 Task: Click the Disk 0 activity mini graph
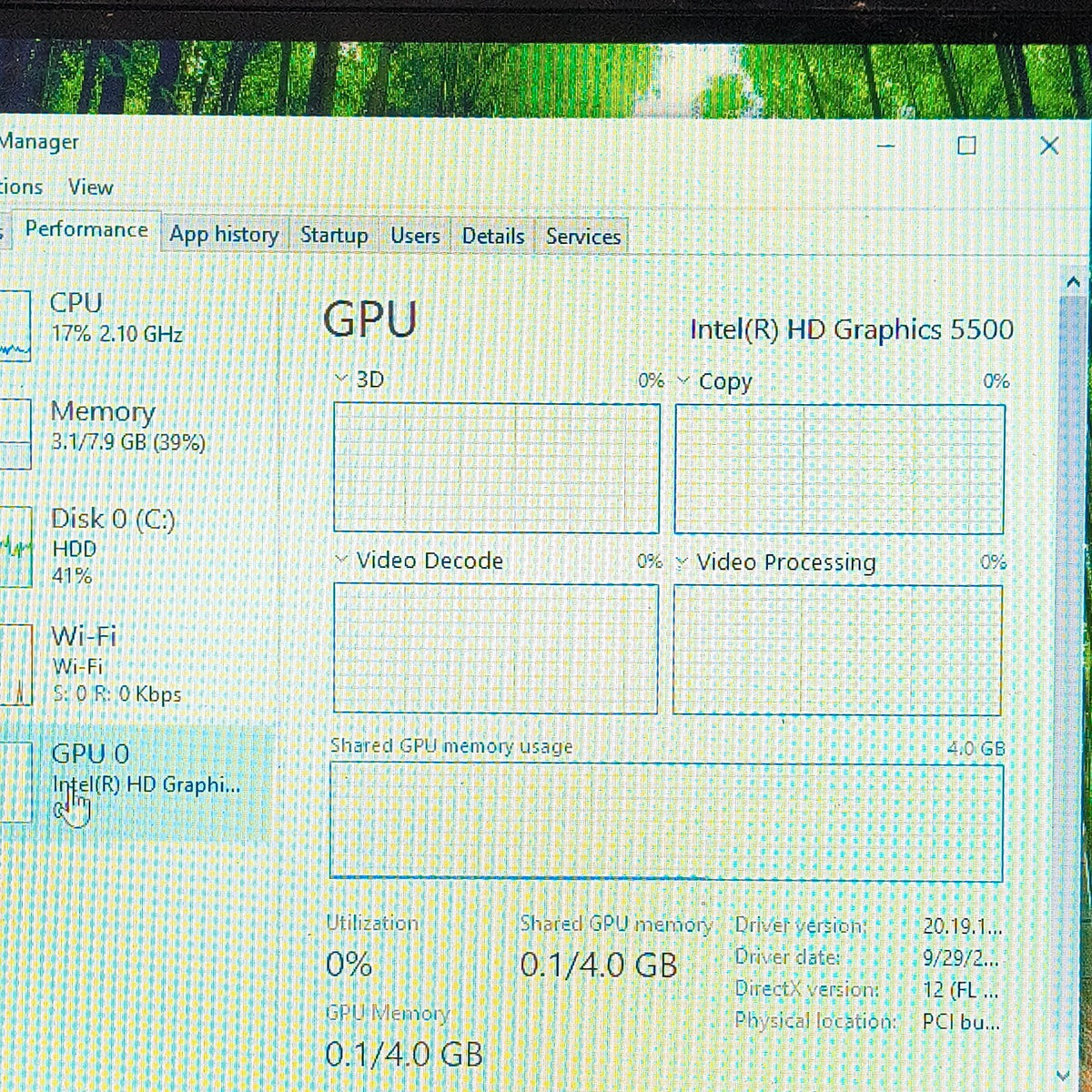(x=15, y=546)
